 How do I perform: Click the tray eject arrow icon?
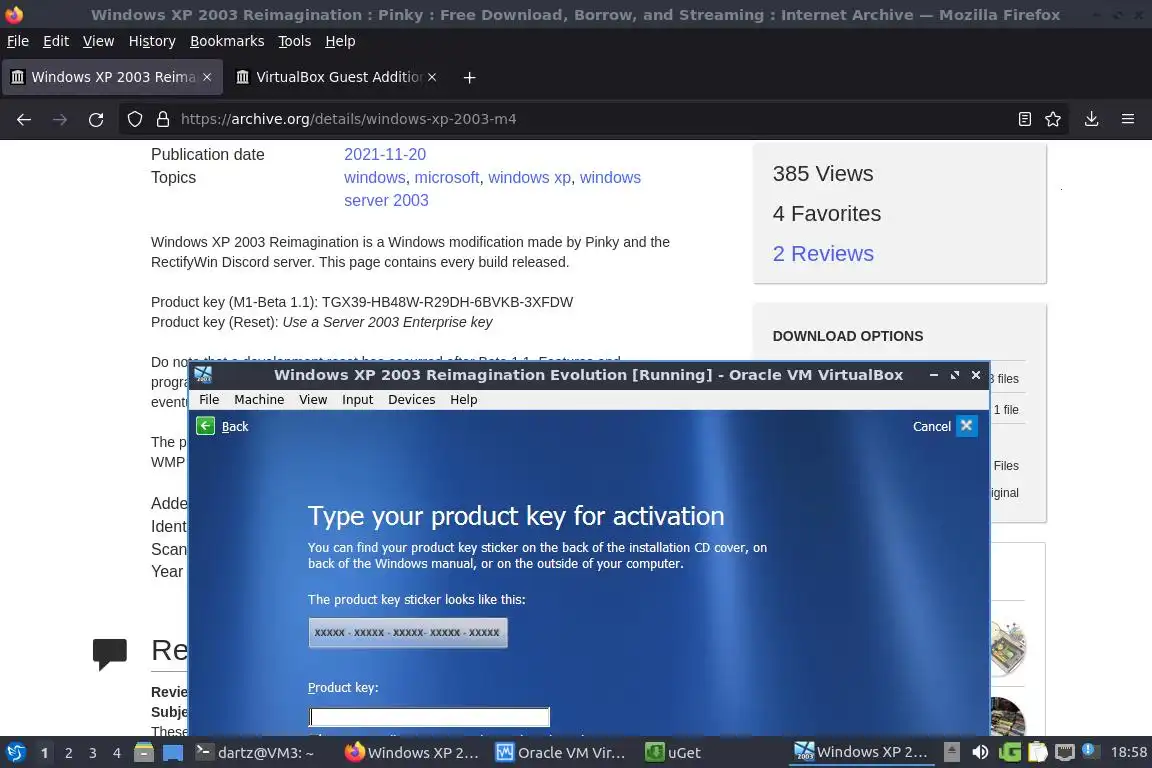(x=951, y=752)
